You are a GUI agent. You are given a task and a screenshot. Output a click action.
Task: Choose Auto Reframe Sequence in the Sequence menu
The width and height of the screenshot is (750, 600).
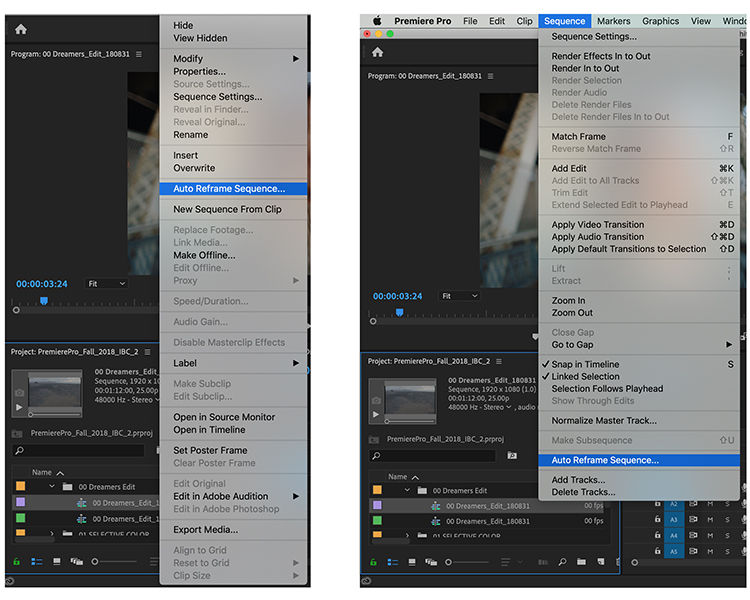click(x=639, y=460)
